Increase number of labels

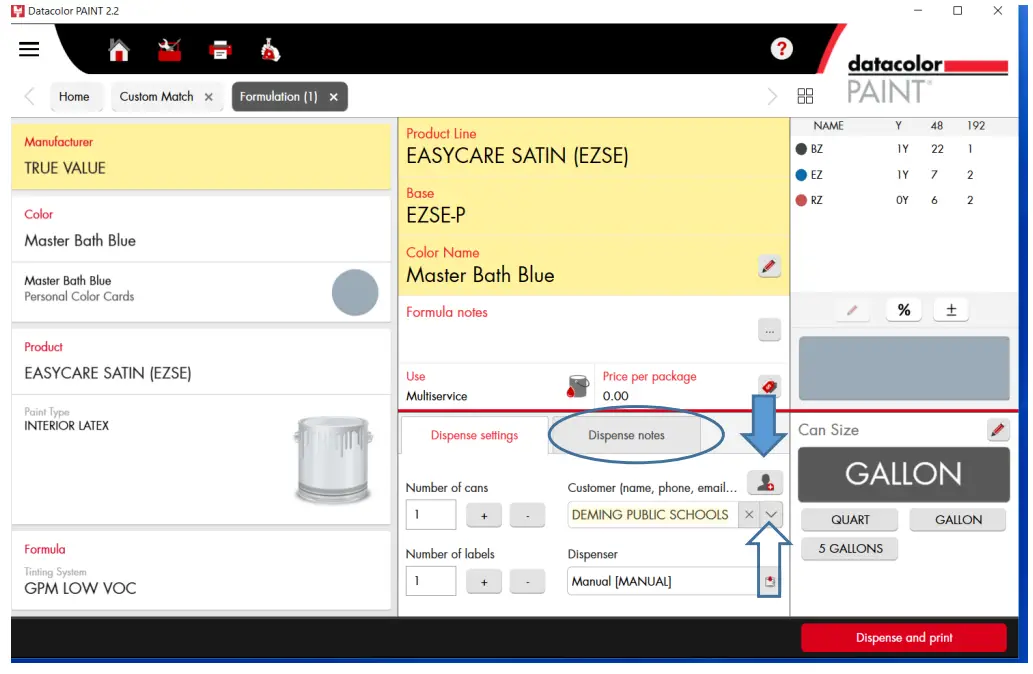click(x=484, y=582)
